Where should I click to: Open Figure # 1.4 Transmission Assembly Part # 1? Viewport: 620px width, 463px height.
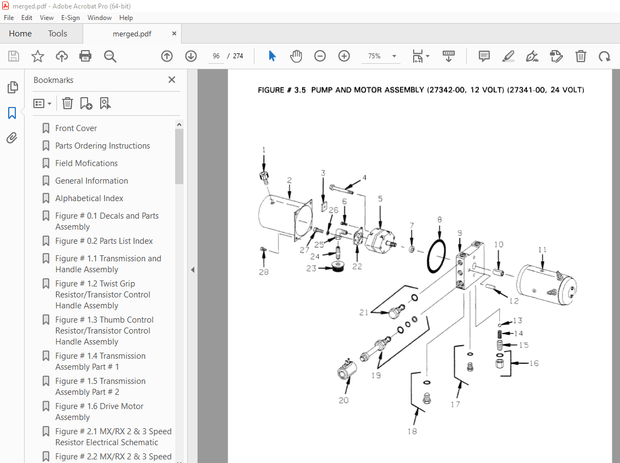pos(100,361)
